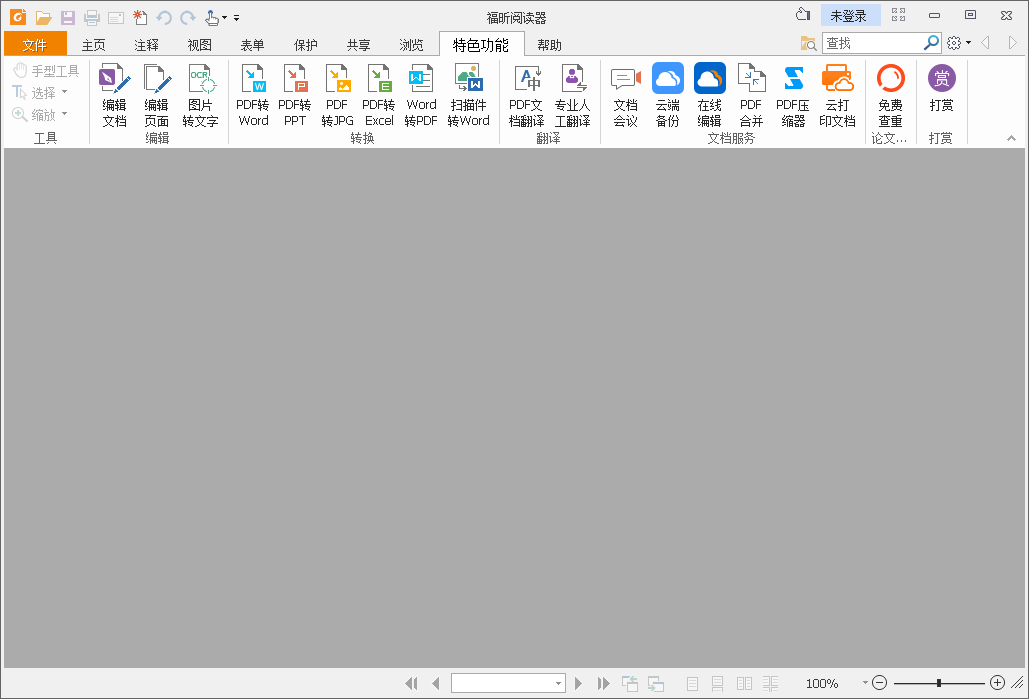Open quick access toolbar customize arrow
1029x699 pixels.
[x=236, y=18]
